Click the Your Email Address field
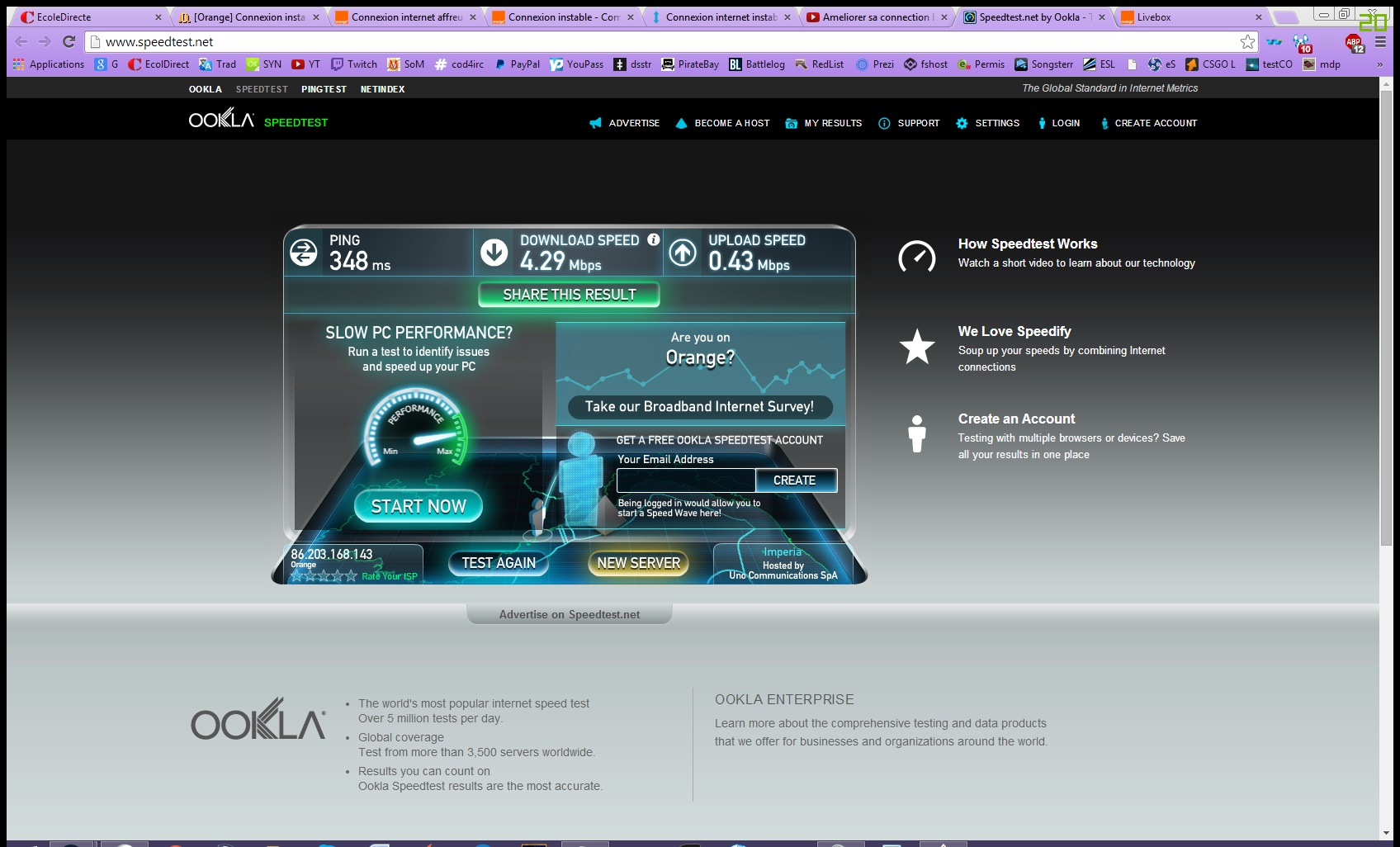 click(x=685, y=480)
